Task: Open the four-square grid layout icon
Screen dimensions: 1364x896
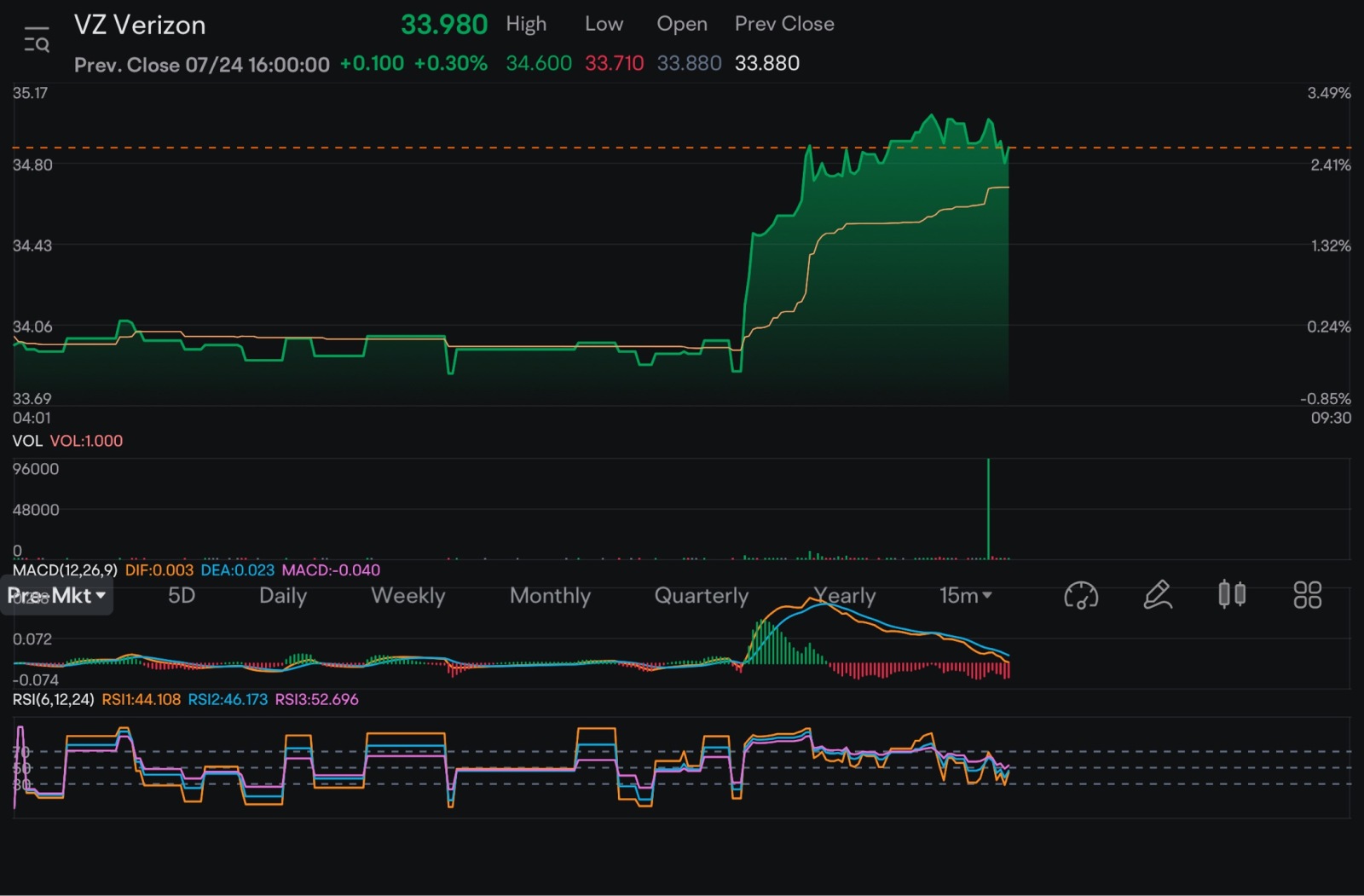Action: (1307, 595)
